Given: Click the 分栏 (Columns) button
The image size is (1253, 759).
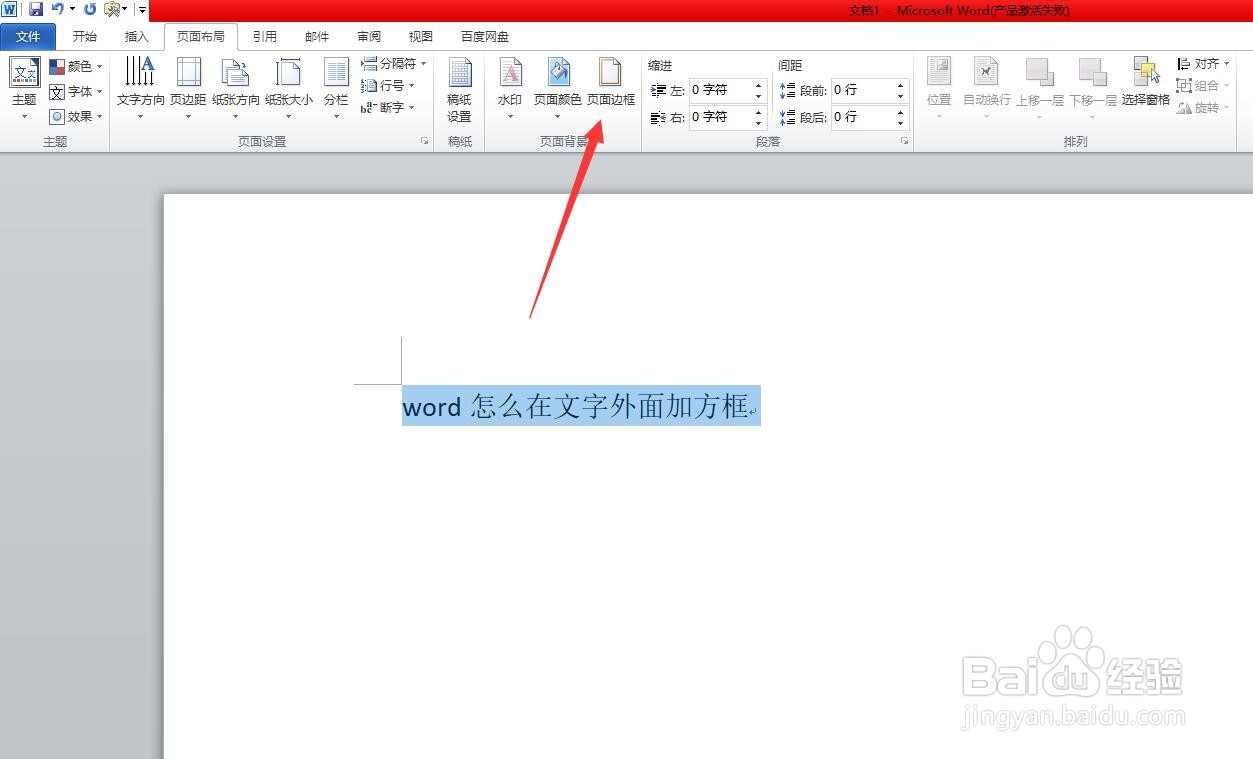Looking at the screenshot, I should pos(336,89).
